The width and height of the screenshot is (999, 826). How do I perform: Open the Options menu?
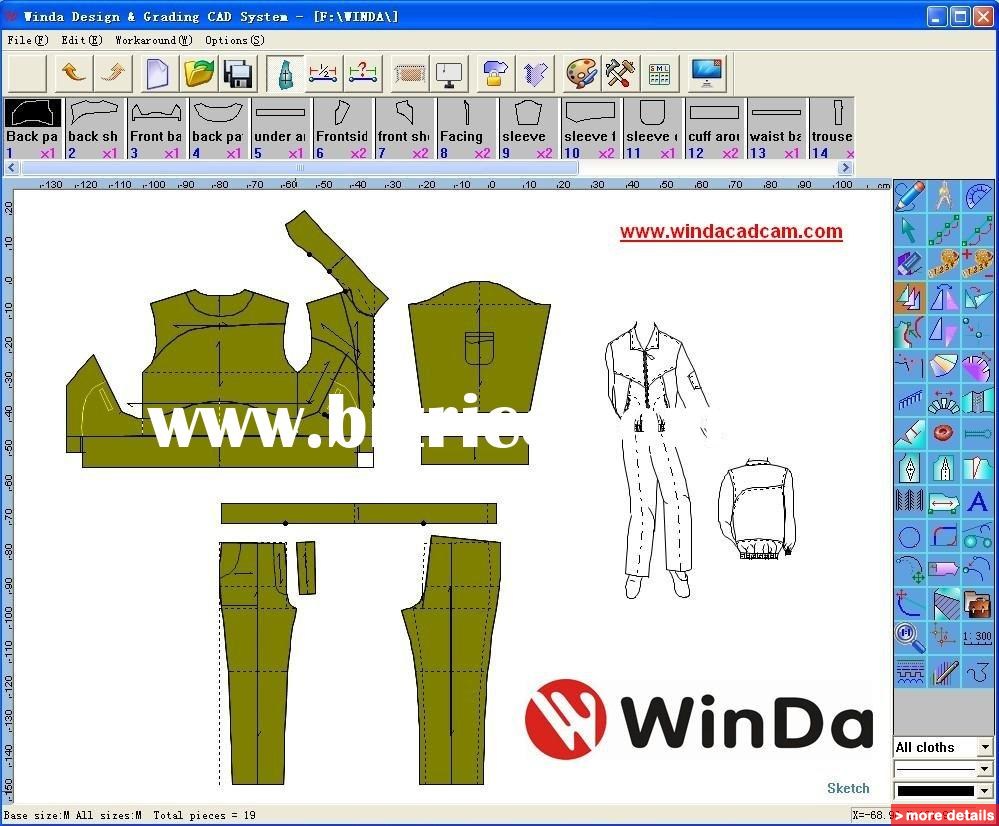click(234, 40)
